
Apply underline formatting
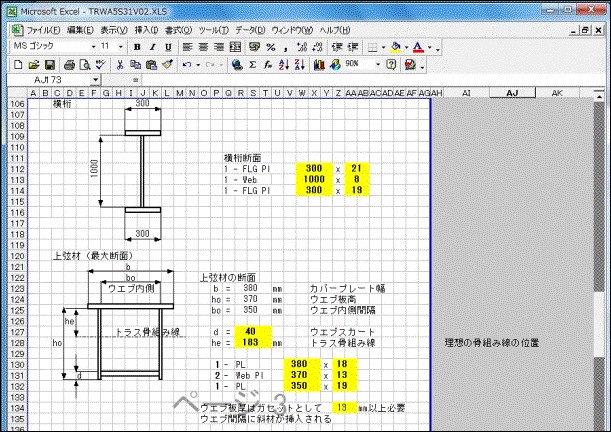point(168,47)
